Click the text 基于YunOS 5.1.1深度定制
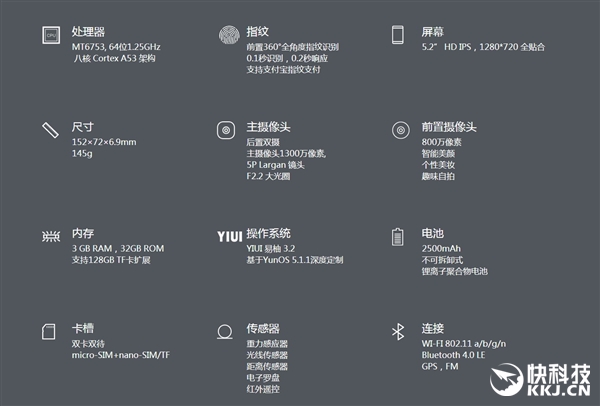 coord(295,260)
